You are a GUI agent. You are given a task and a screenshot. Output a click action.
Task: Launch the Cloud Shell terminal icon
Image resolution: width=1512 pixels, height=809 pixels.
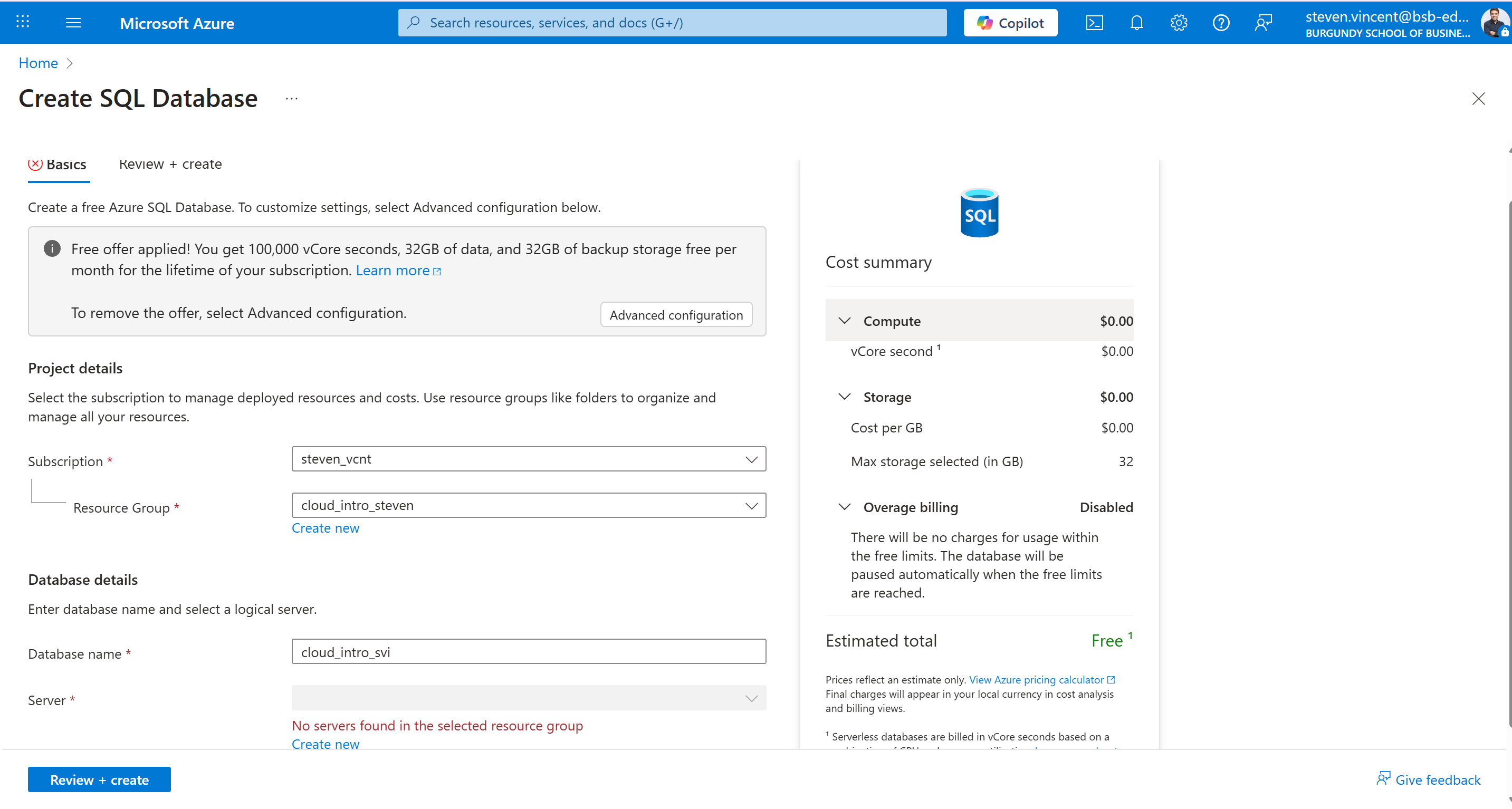(1095, 22)
